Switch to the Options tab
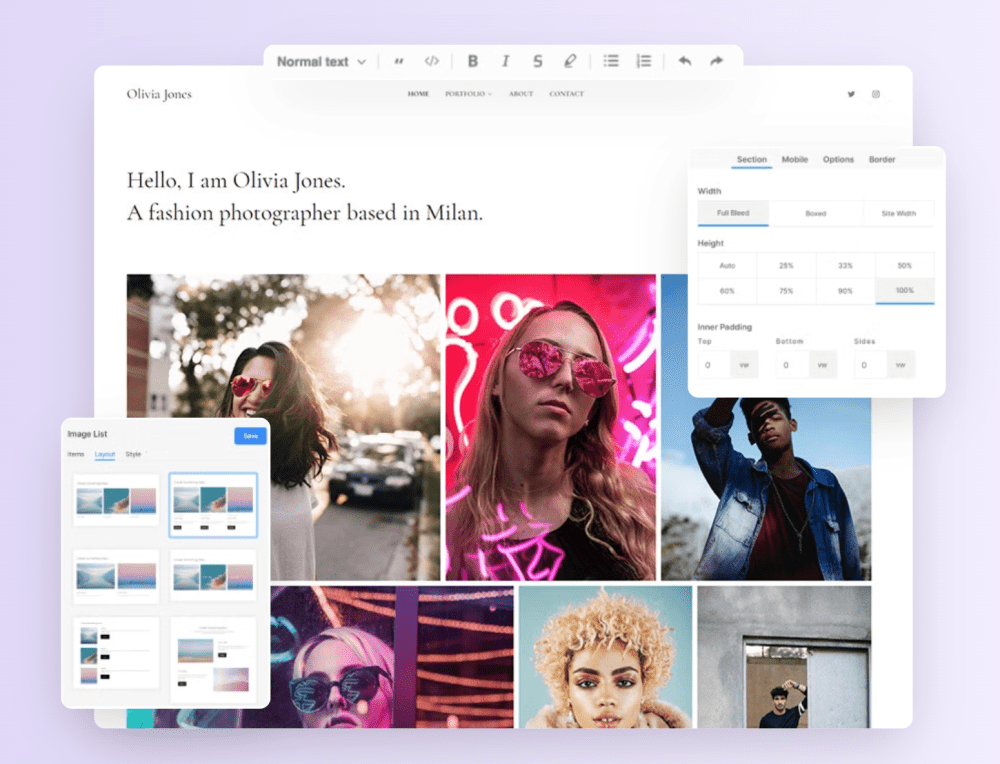Image resolution: width=1000 pixels, height=764 pixels. pyautogui.click(x=838, y=159)
